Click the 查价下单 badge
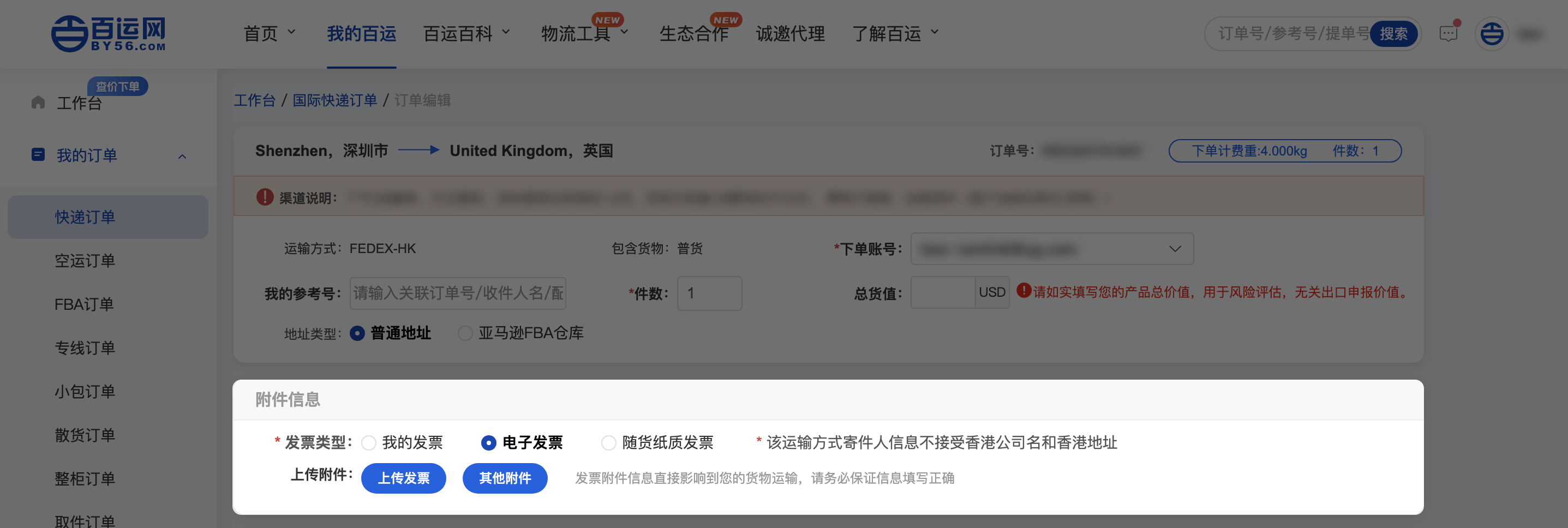This screenshot has width=1568, height=528. point(117,86)
